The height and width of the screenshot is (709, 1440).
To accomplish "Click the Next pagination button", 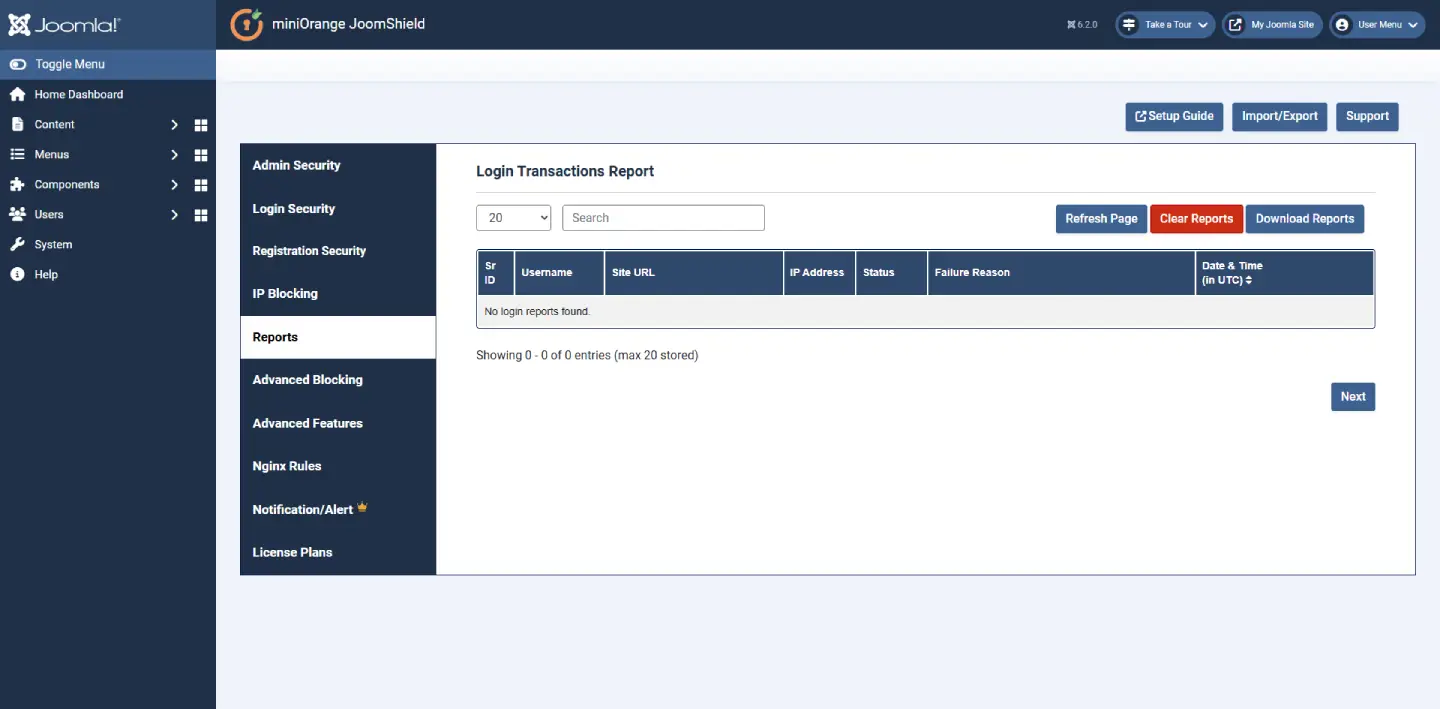I will [x=1353, y=397].
